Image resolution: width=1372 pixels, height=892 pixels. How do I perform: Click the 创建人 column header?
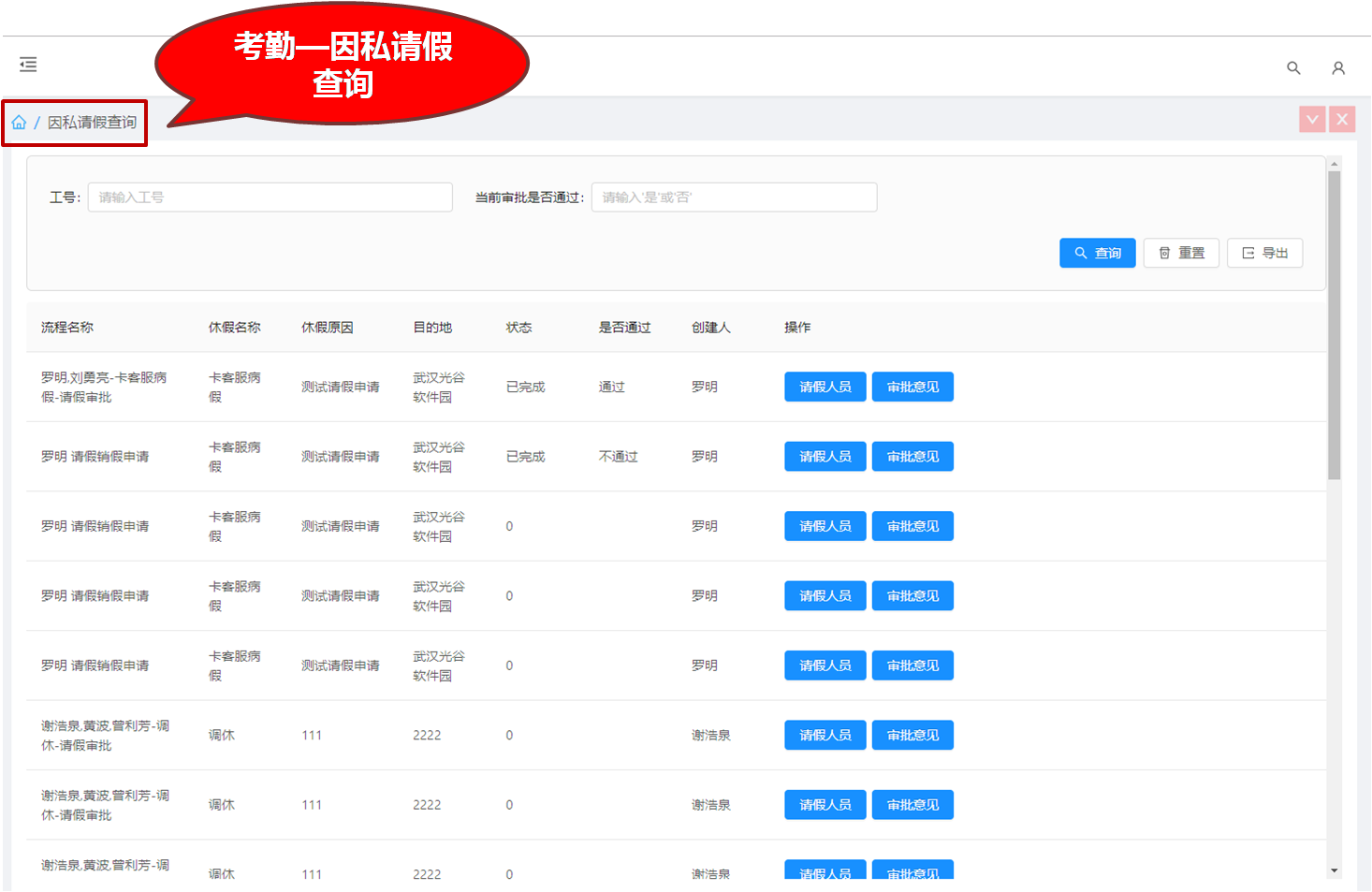pyautogui.click(x=710, y=328)
